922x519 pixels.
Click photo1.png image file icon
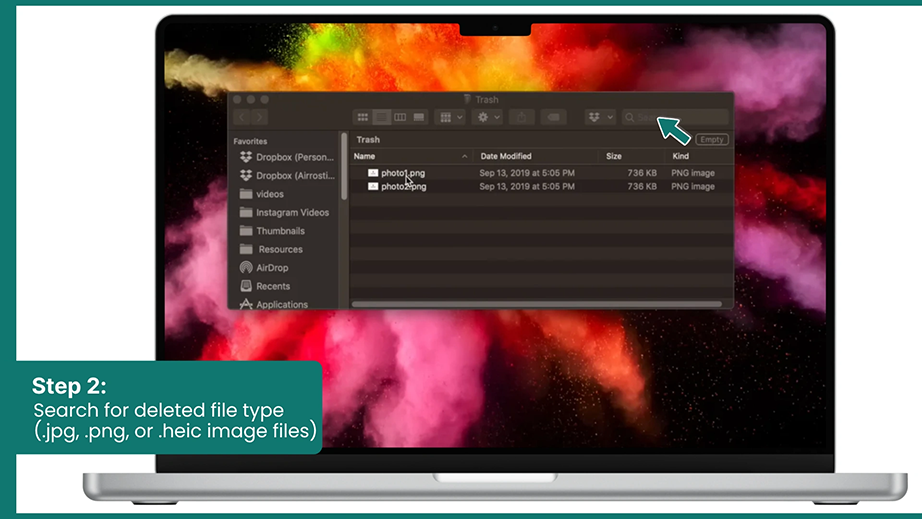(373, 173)
